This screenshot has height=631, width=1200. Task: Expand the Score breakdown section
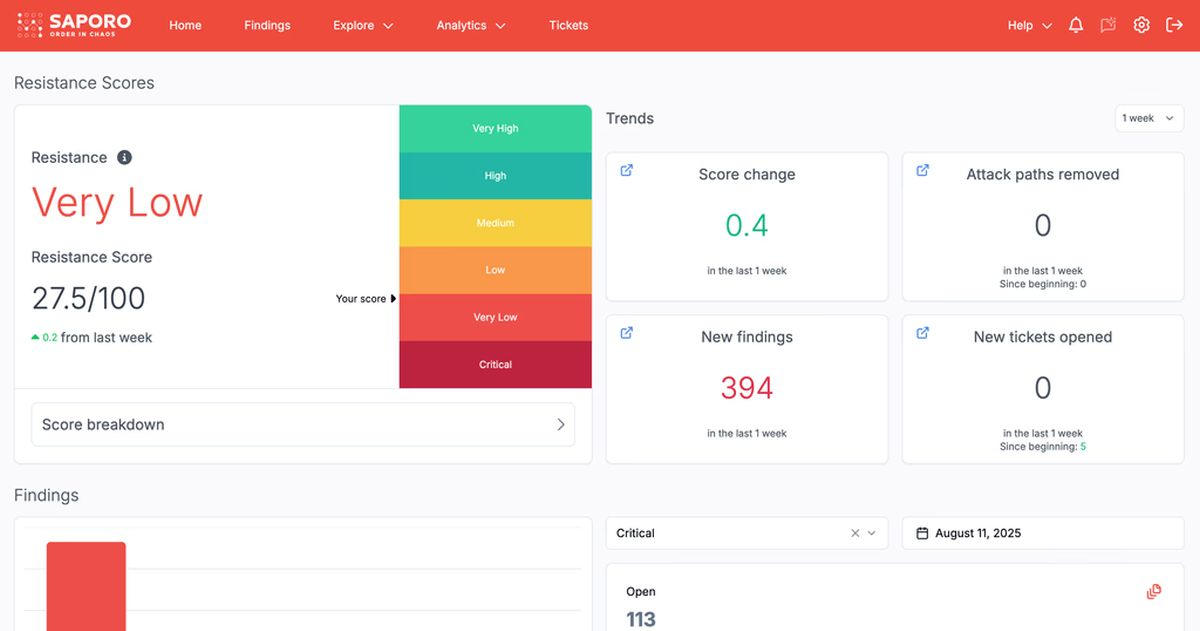[302, 424]
